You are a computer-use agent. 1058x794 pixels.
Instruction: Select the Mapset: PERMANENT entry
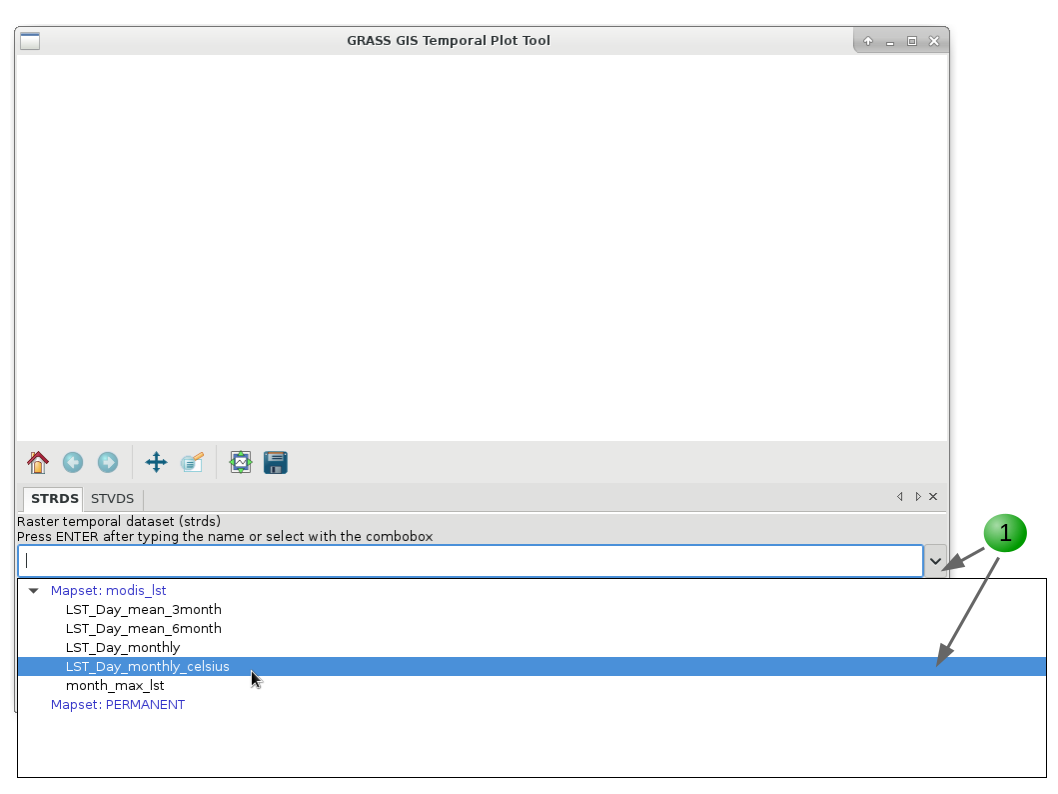[118, 704]
